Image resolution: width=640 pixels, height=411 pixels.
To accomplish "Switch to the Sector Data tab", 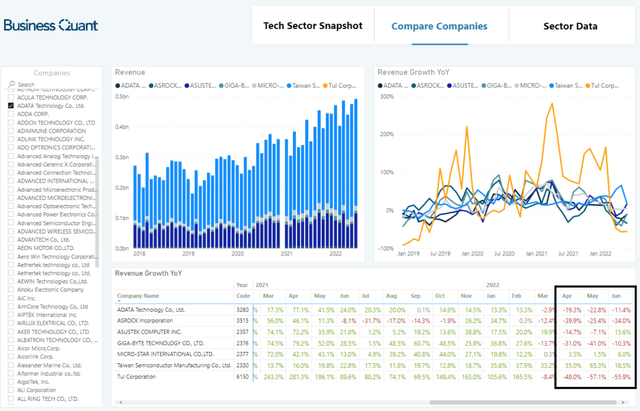I will point(570,26).
